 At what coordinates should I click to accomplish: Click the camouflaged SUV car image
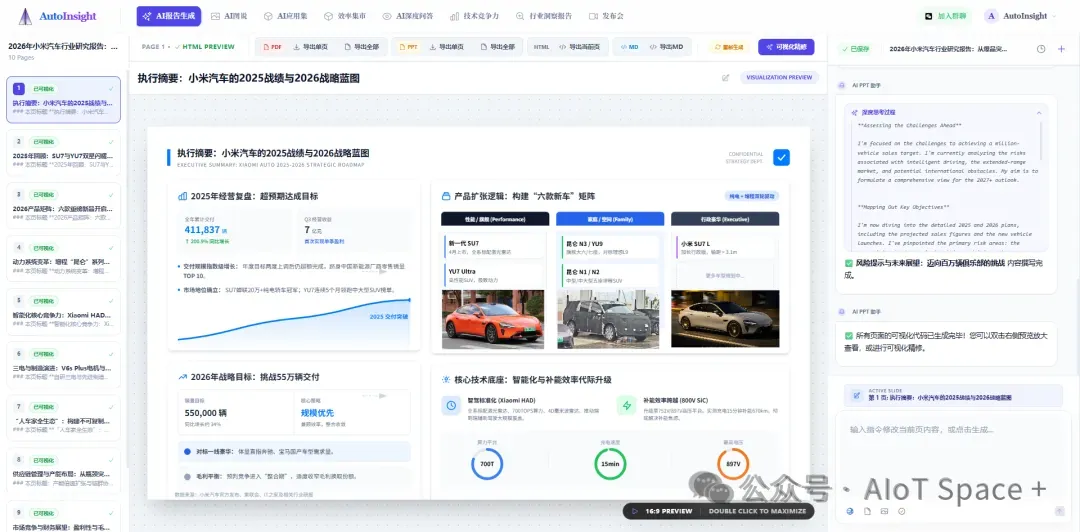click(x=610, y=319)
